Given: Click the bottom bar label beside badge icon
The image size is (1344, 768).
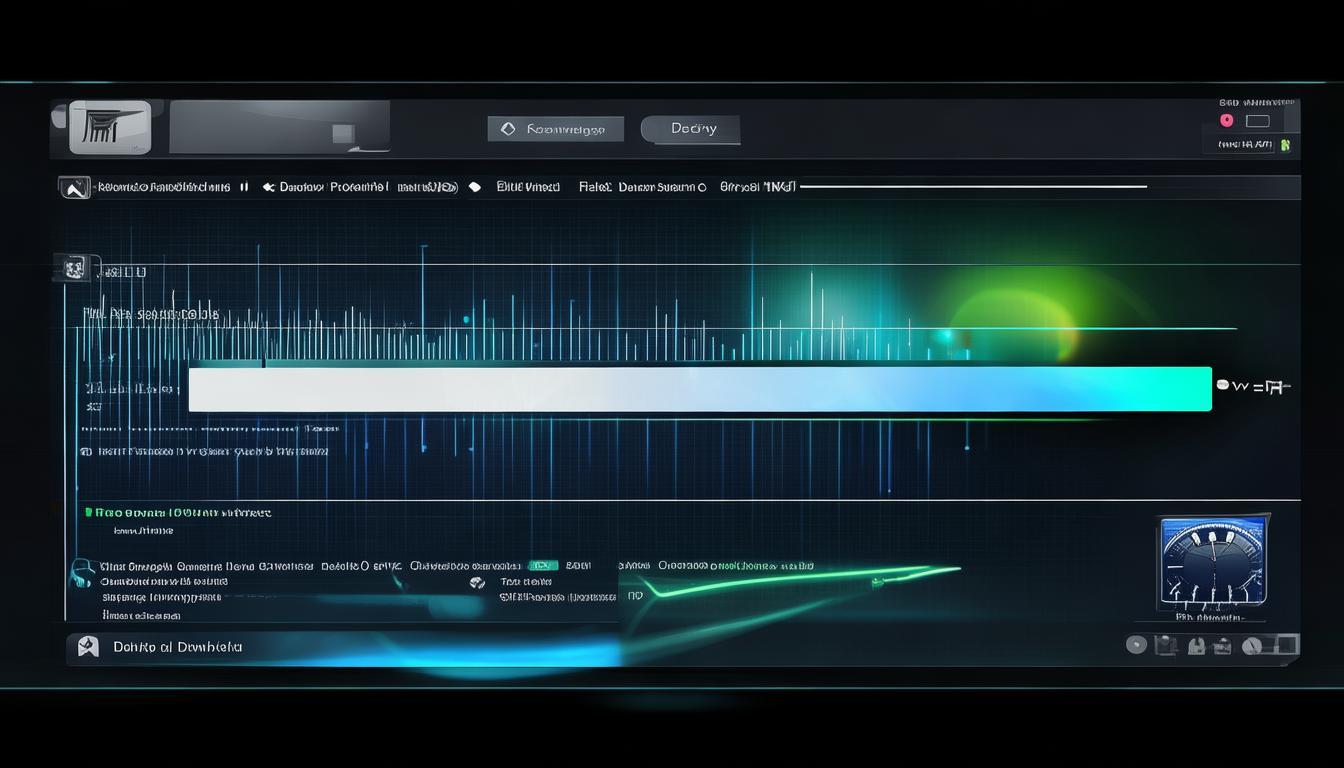Looking at the screenshot, I should 177,647.
